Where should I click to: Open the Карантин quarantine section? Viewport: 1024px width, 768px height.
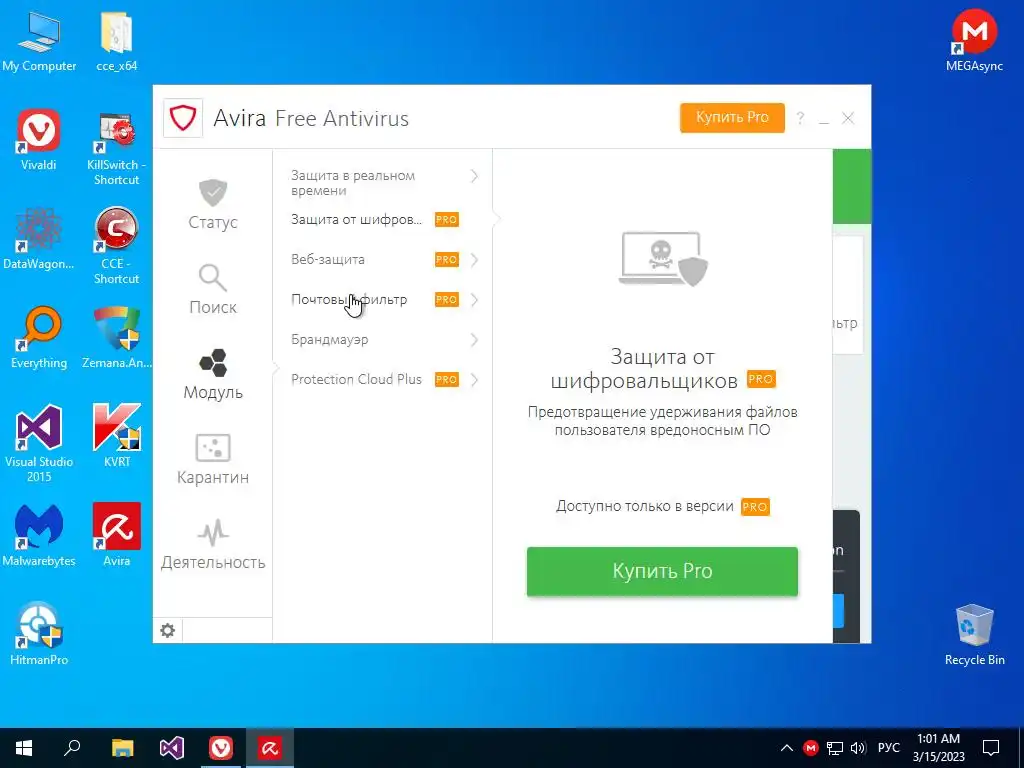213,459
